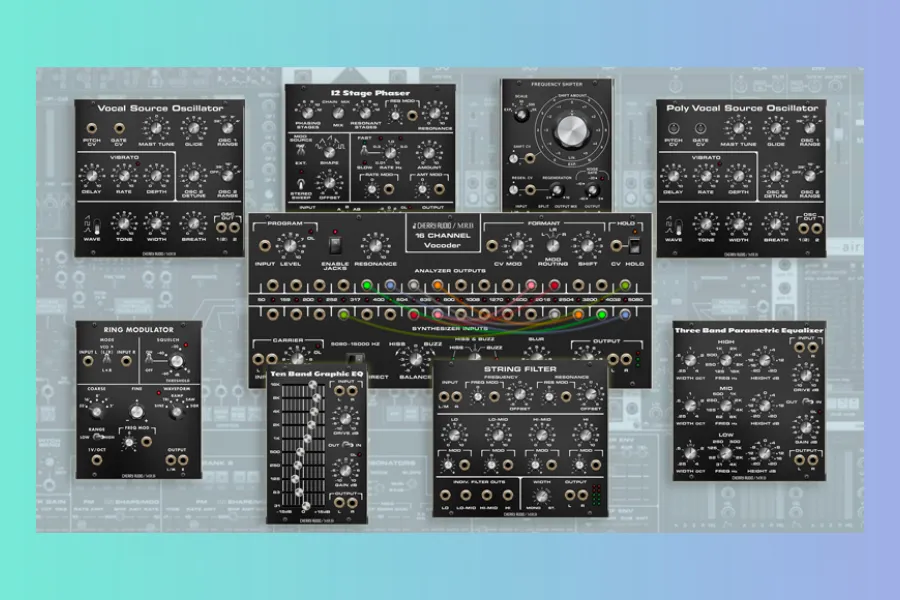Click the Resonance knob on the 16 Channel Vocoder
The width and height of the screenshot is (900, 600).
tap(376, 245)
